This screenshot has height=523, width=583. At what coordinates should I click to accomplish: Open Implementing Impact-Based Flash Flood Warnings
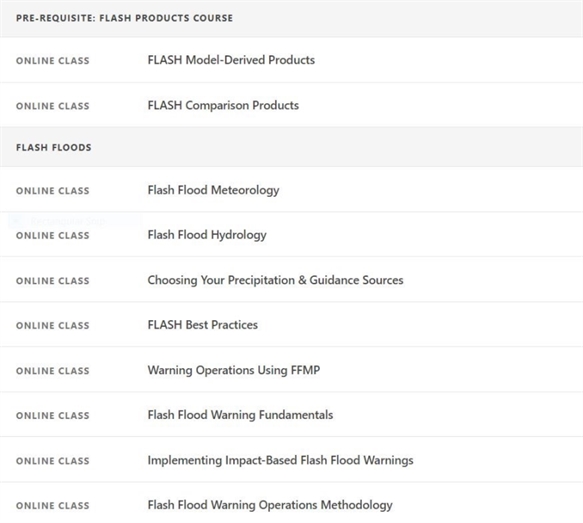280,460
